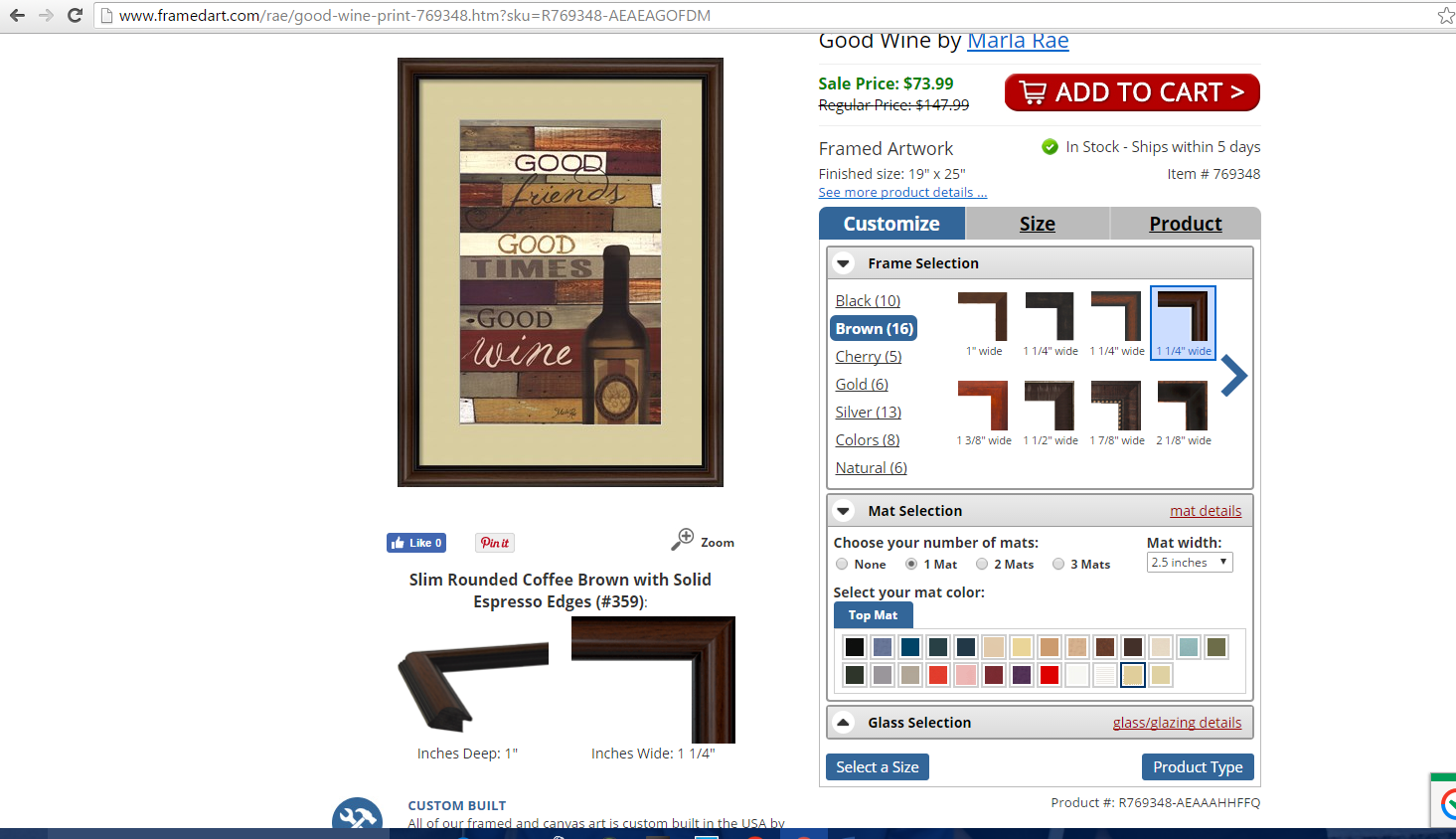Open the Marla Rae artist link
Image resolution: width=1456 pixels, height=839 pixels.
[x=1018, y=41]
